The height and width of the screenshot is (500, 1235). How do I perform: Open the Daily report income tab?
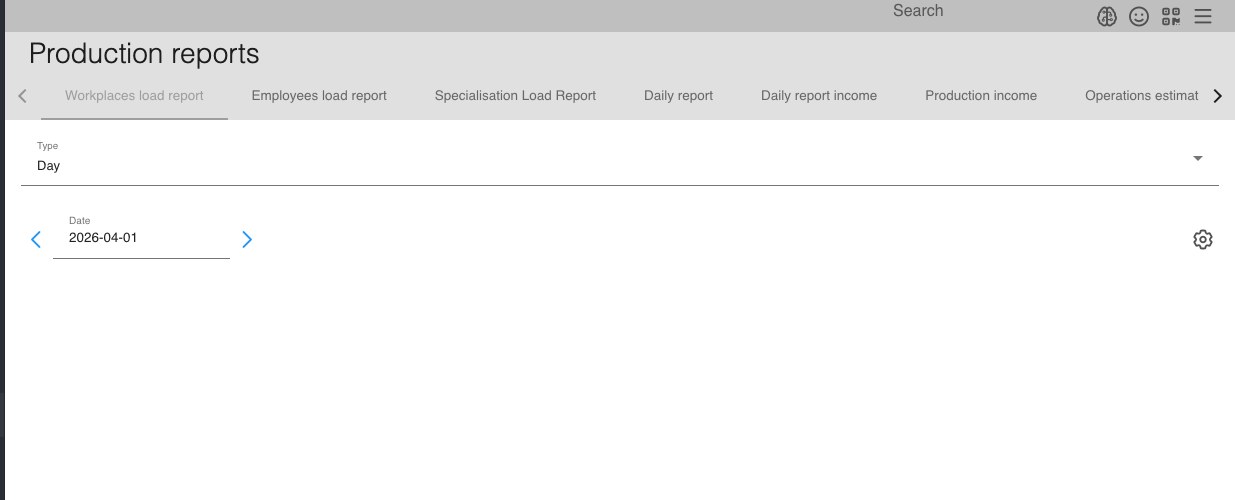(818, 96)
